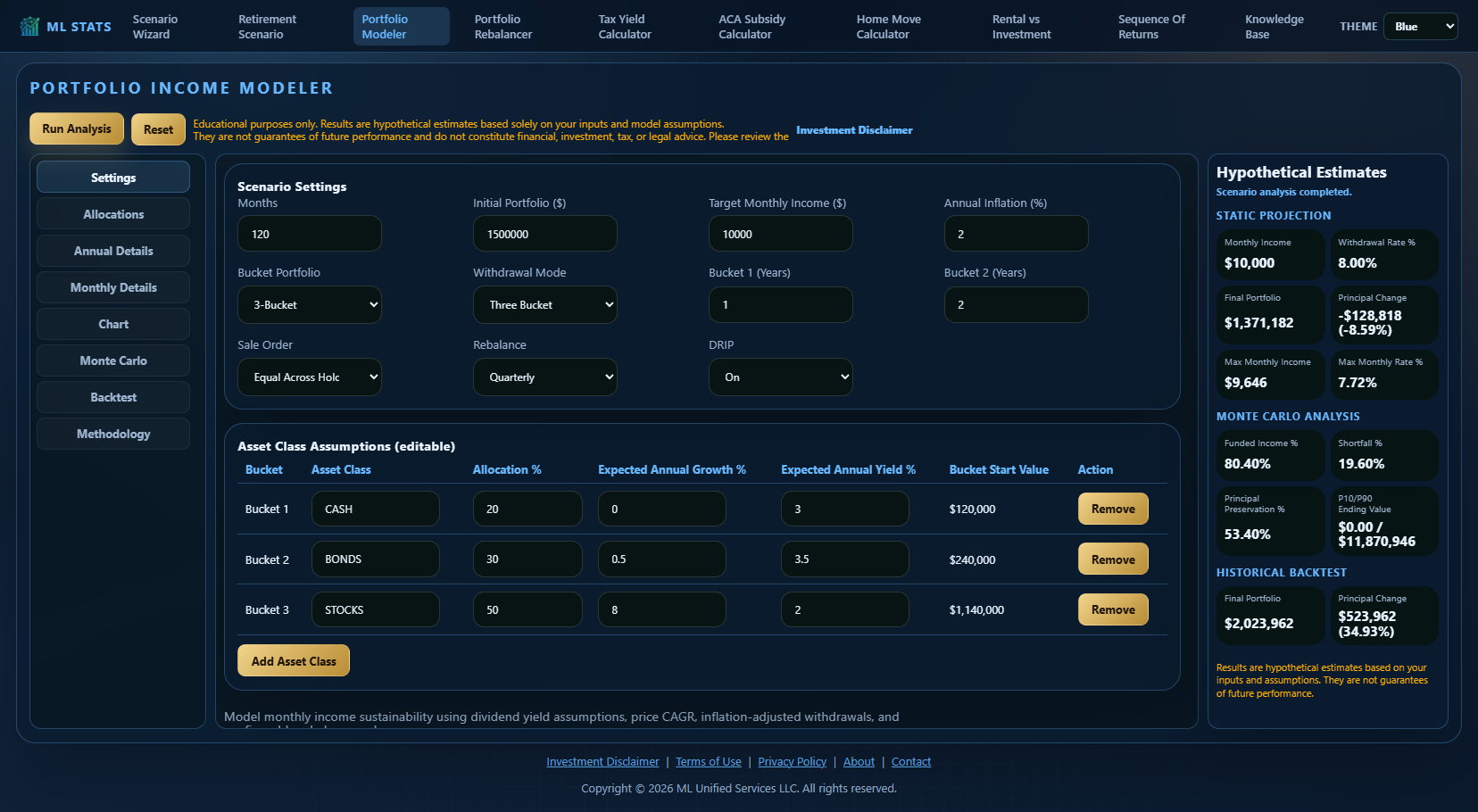Click the Target Monthly Income field

pyautogui.click(x=781, y=234)
